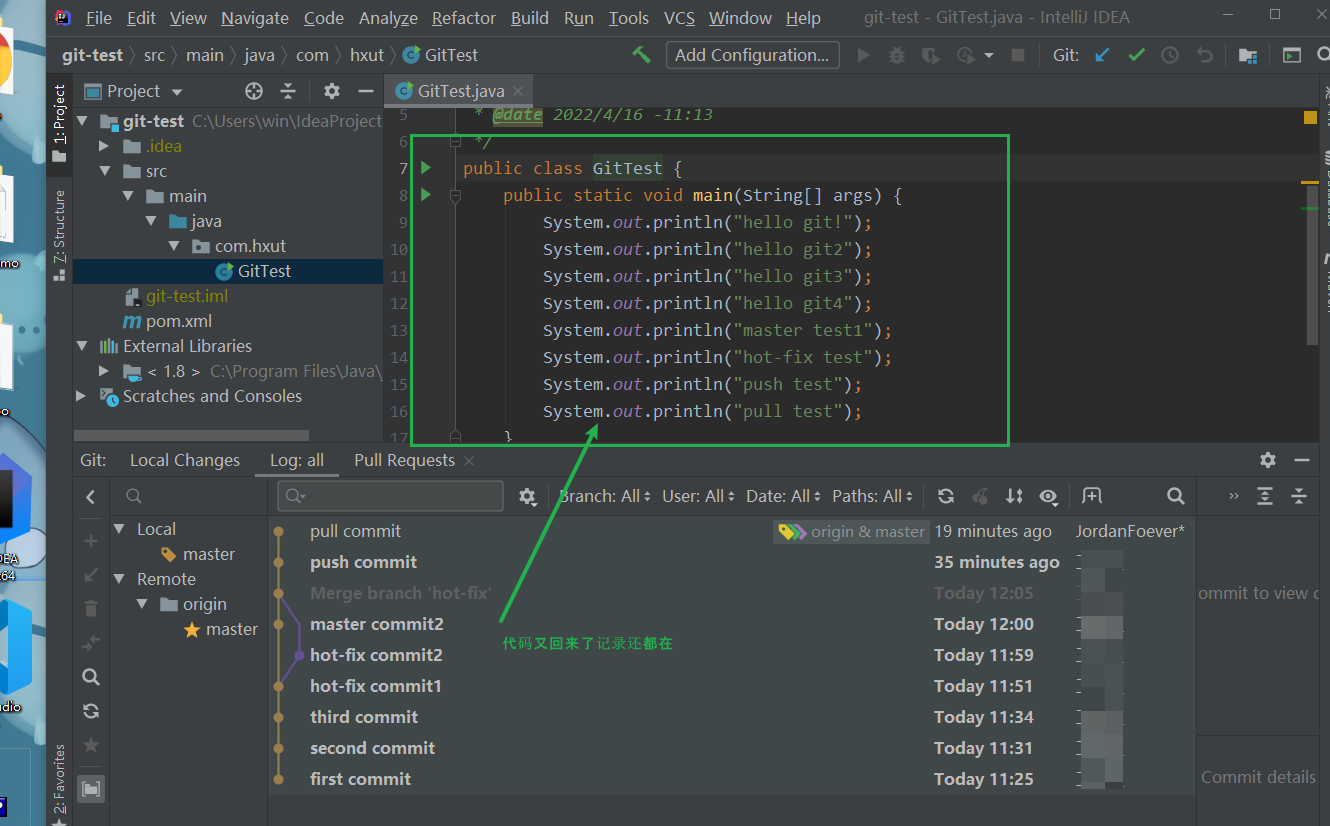Click the left chevron to hide branches pane

pos(91,497)
